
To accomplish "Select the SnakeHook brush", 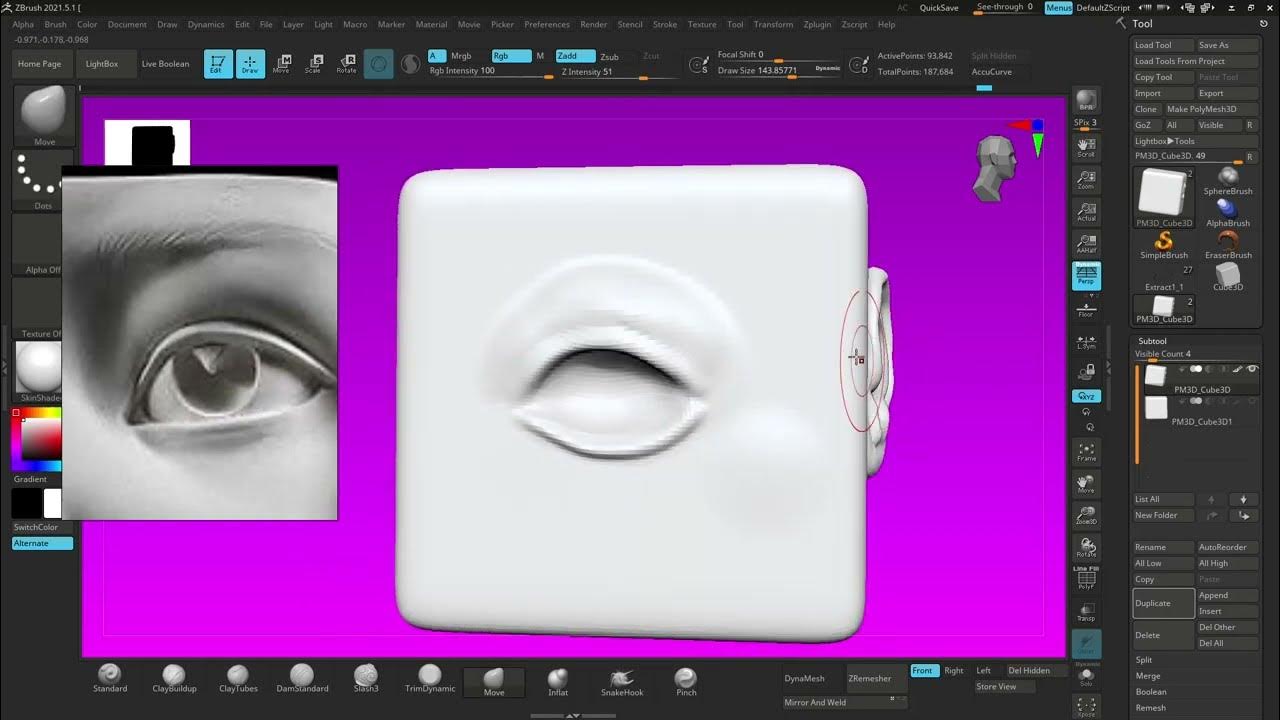I will coord(622,681).
